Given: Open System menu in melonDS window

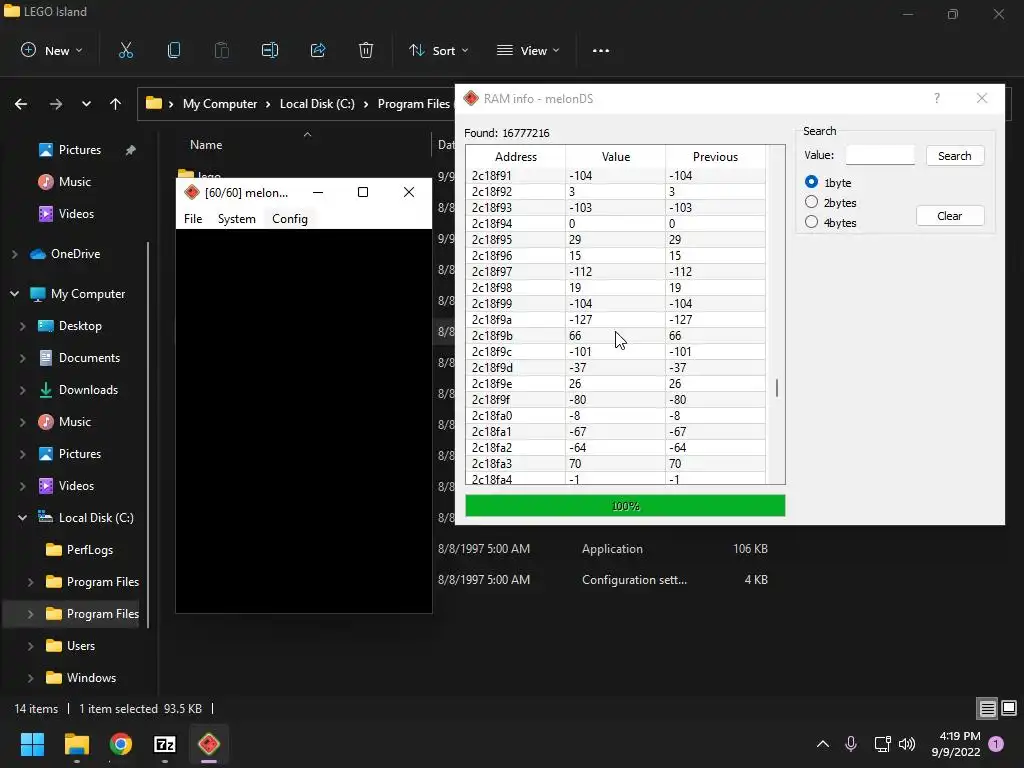Looking at the screenshot, I should pos(236,219).
